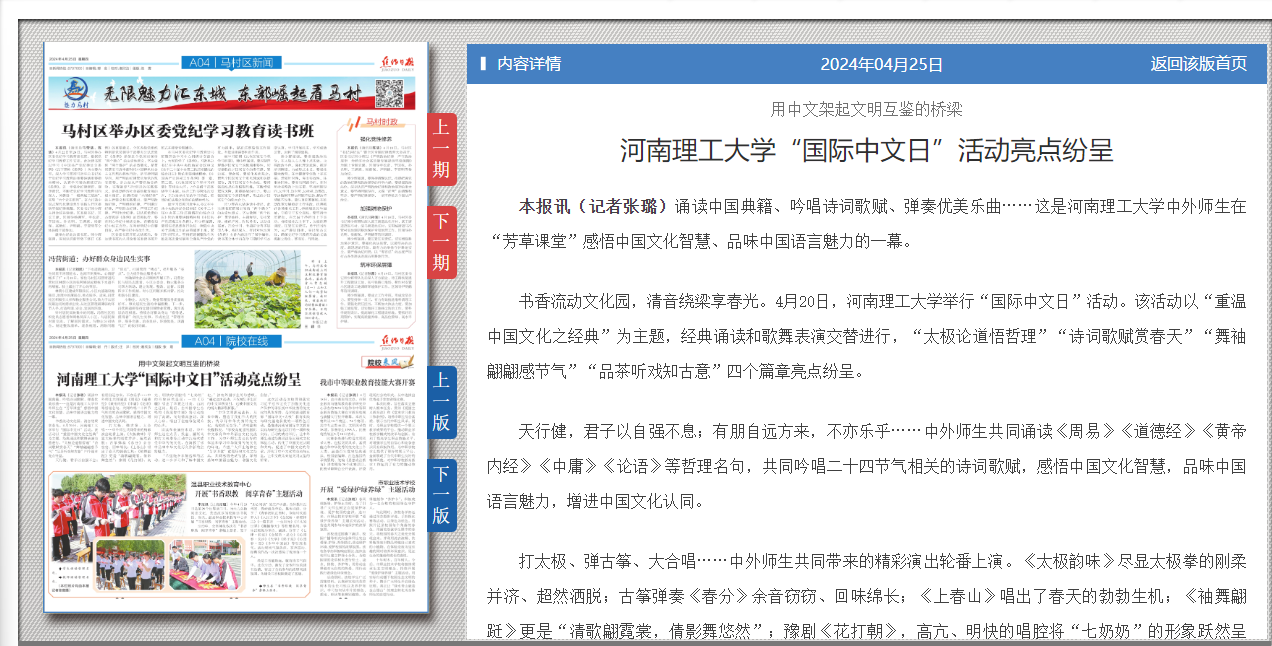Click the QR code on newspaper banner

click(390, 94)
